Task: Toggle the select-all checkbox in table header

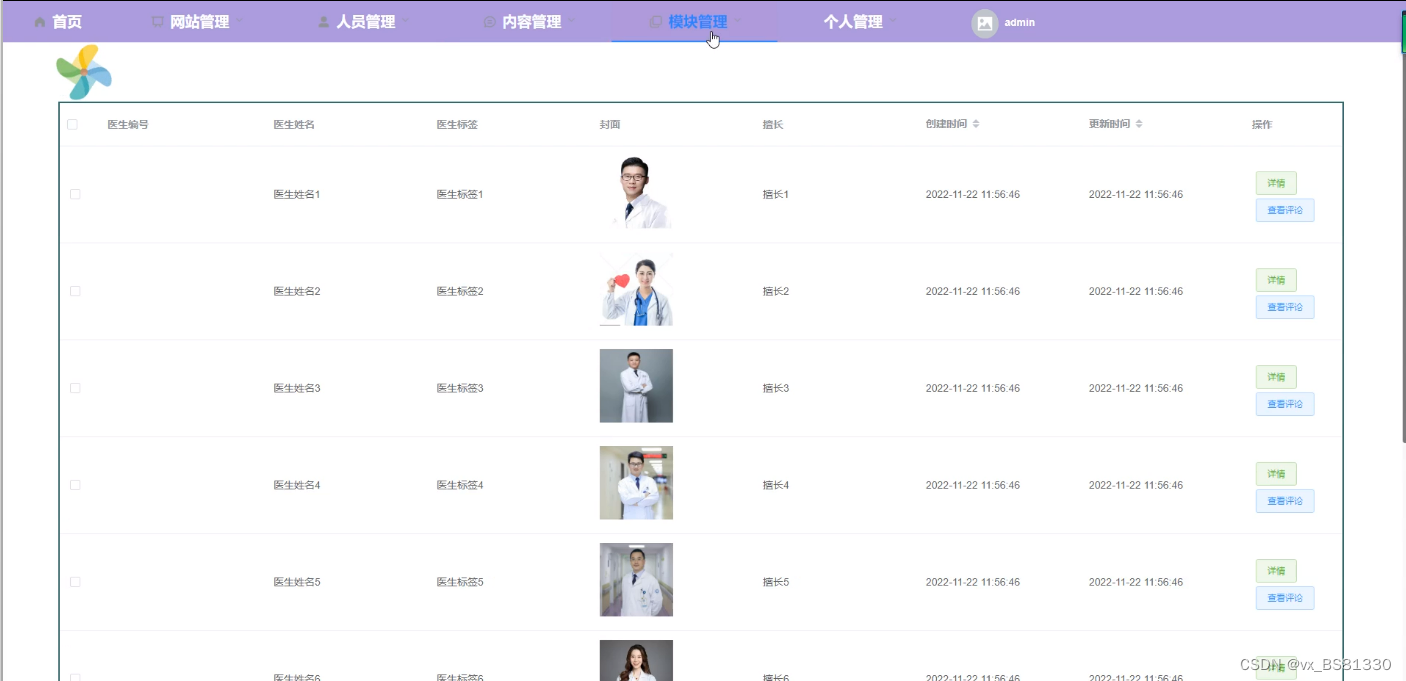Action: 72,125
